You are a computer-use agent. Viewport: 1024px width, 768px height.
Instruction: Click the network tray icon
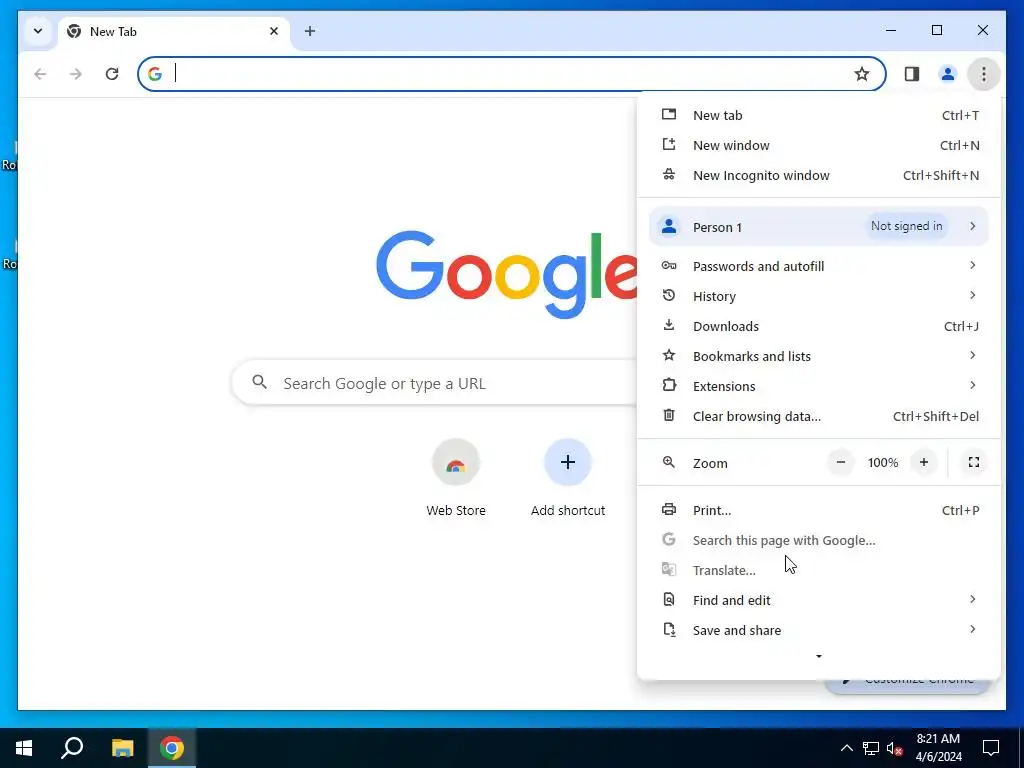point(871,748)
